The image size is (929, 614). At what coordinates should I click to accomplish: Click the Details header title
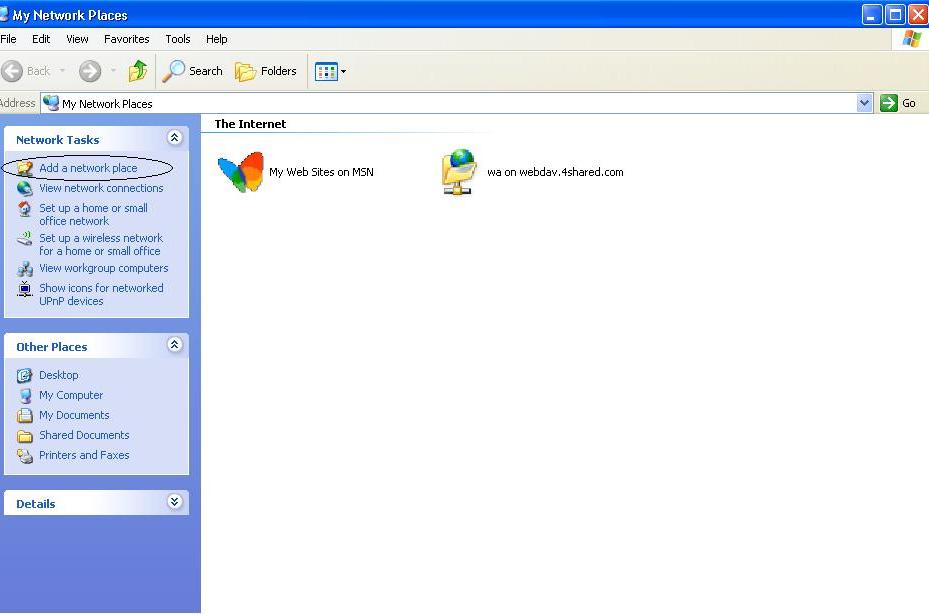36,504
